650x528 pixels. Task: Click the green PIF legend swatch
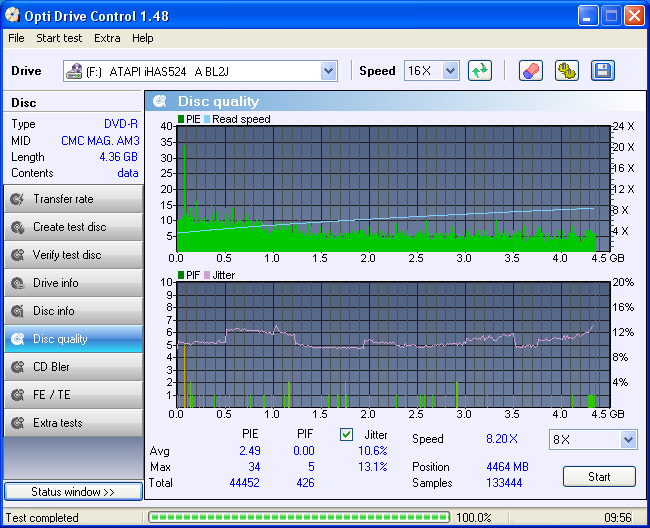181,275
